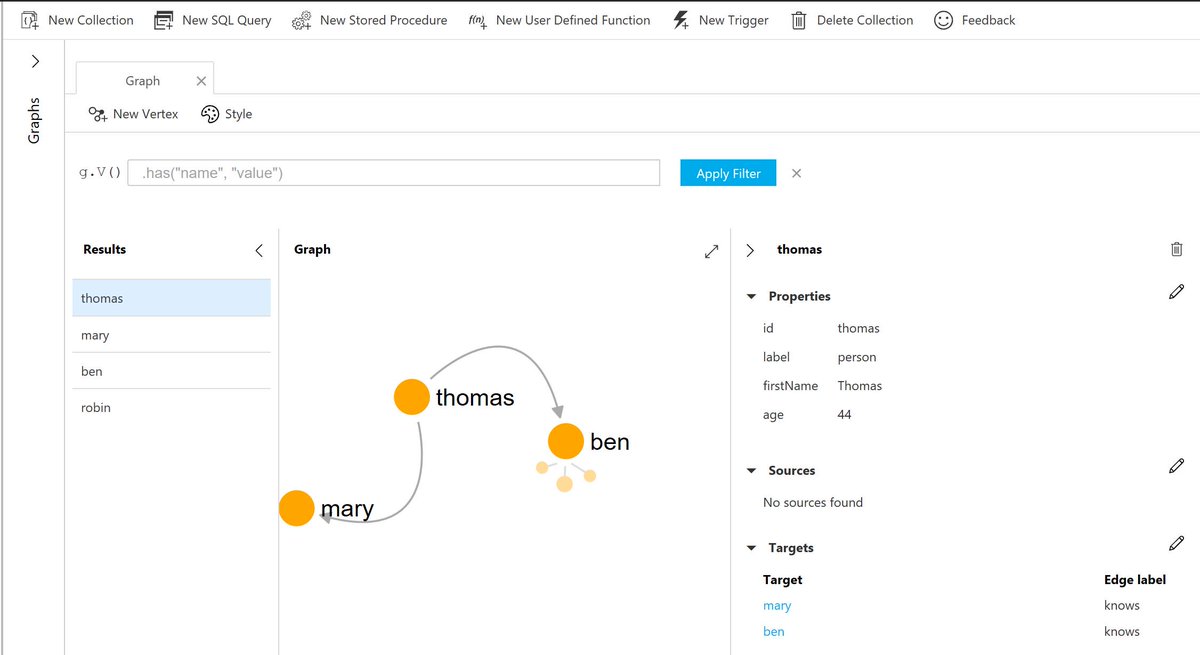
Task: Click Delete Collection in the toolbar
Action: point(852,20)
